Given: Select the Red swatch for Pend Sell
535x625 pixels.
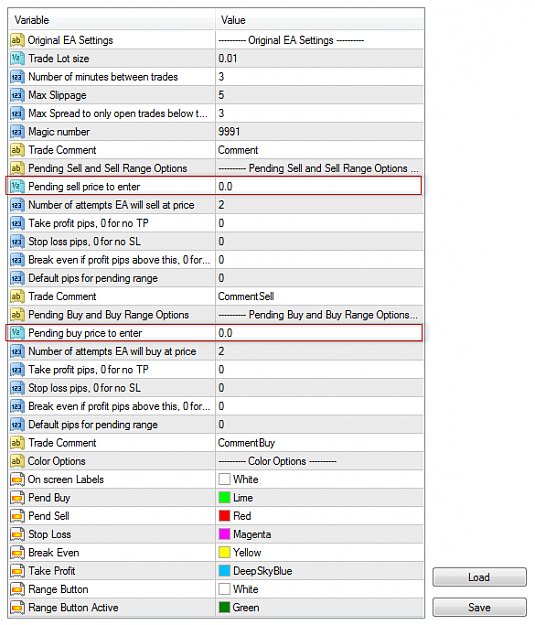Looking at the screenshot, I should coord(224,516).
